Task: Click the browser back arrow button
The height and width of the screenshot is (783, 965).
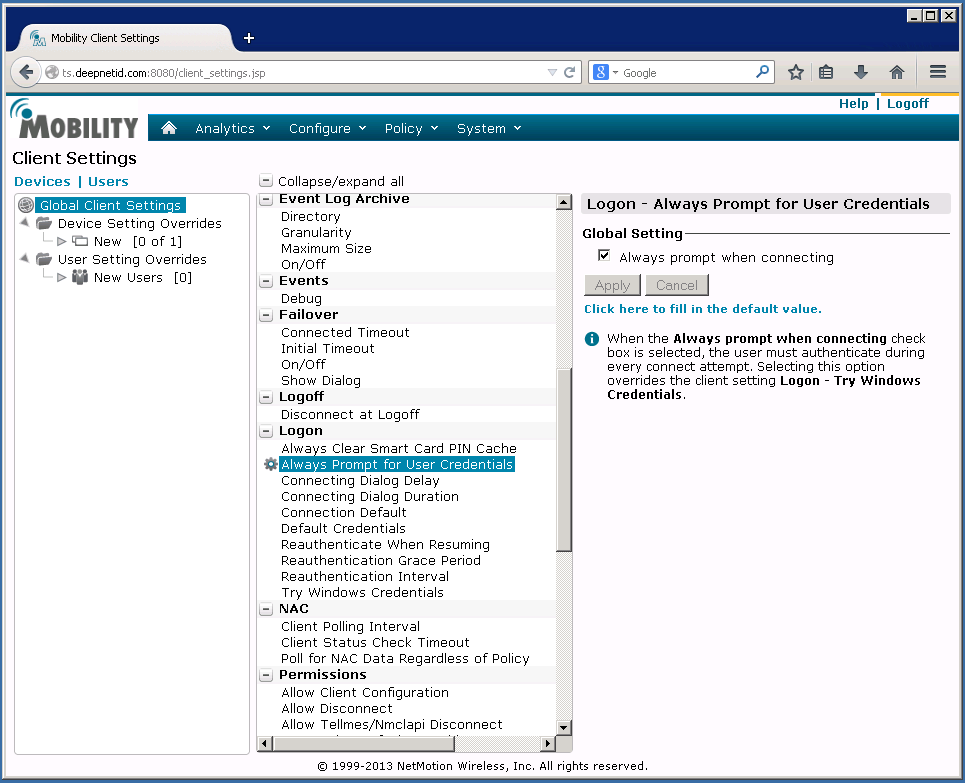Action: [27, 72]
